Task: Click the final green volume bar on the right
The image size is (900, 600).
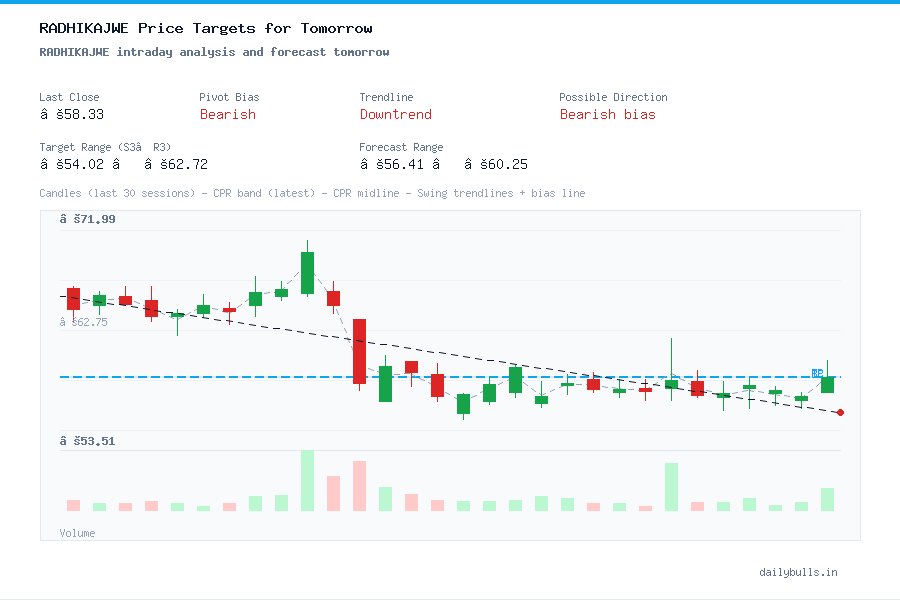Action: coord(827,500)
